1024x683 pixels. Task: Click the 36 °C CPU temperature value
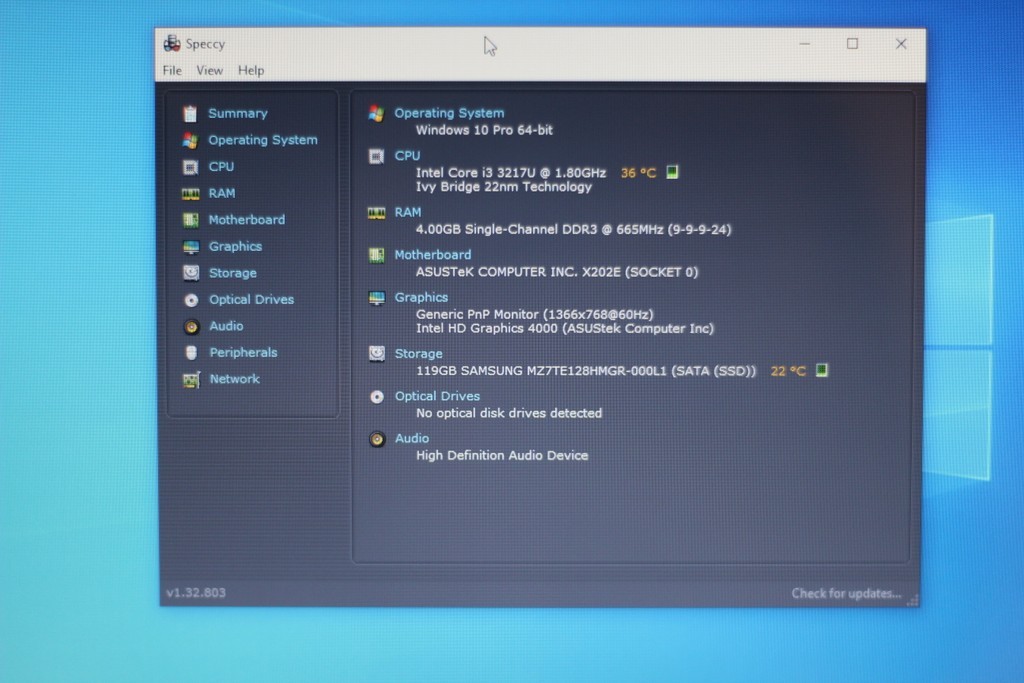[x=638, y=173]
